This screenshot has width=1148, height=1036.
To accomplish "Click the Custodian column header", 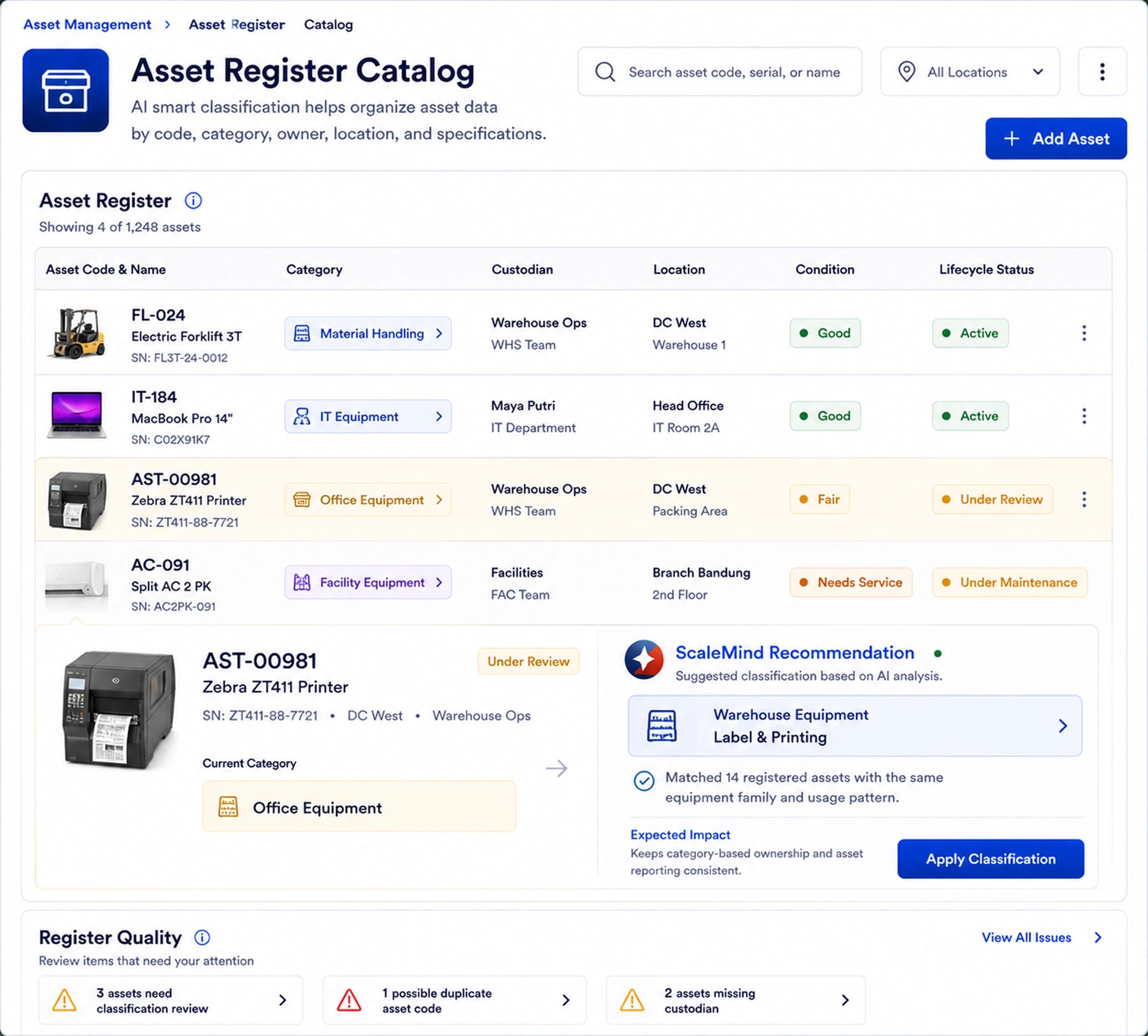I will (522, 269).
